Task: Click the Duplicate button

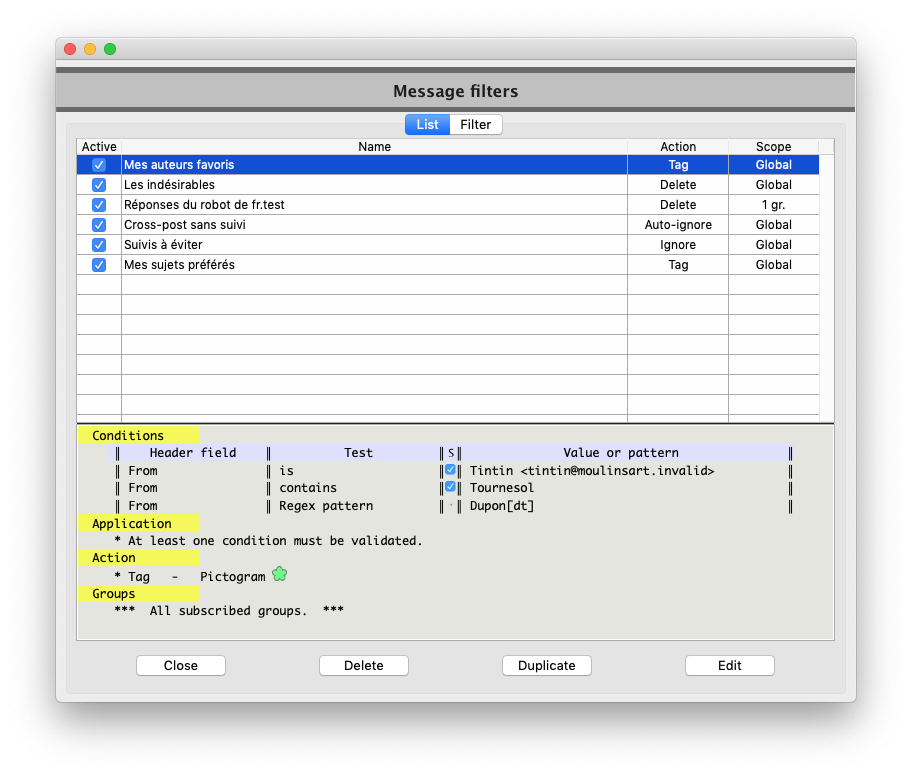Action: (x=546, y=665)
